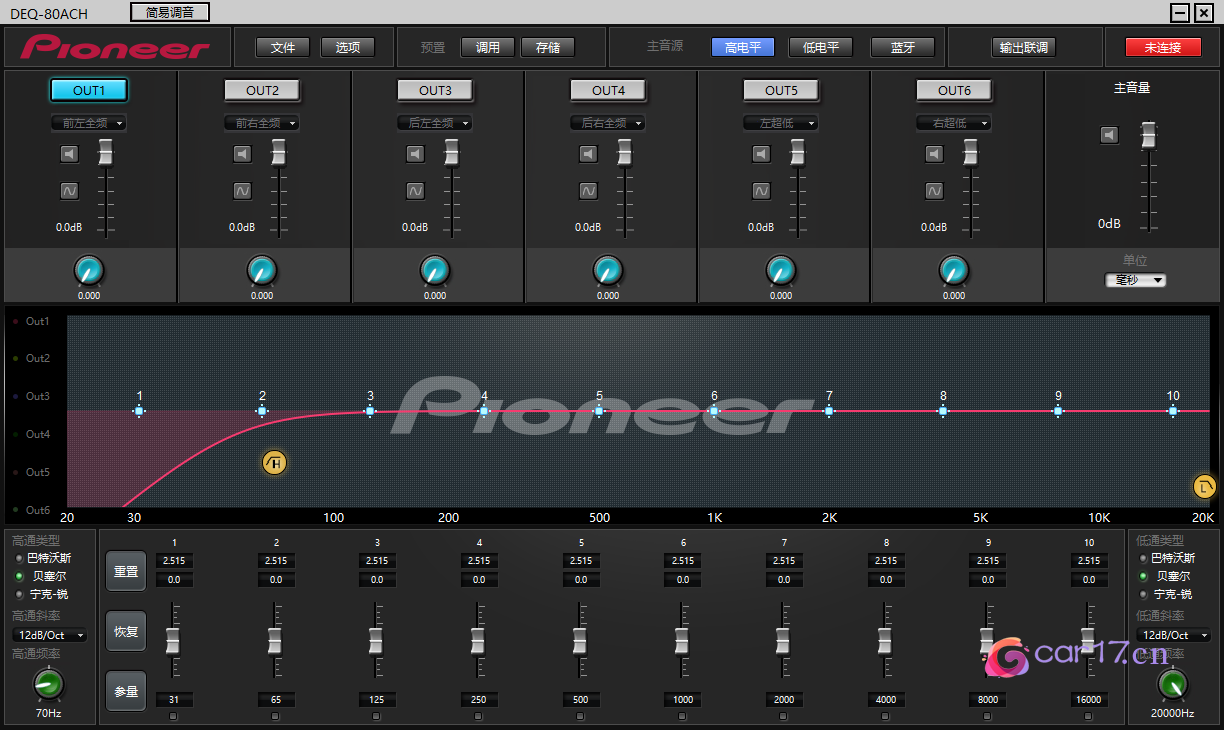This screenshot has width=1224, height=730.
Task: Expand the 单位 unit dropdown showing 毫秒
Action: [1135, 280]
